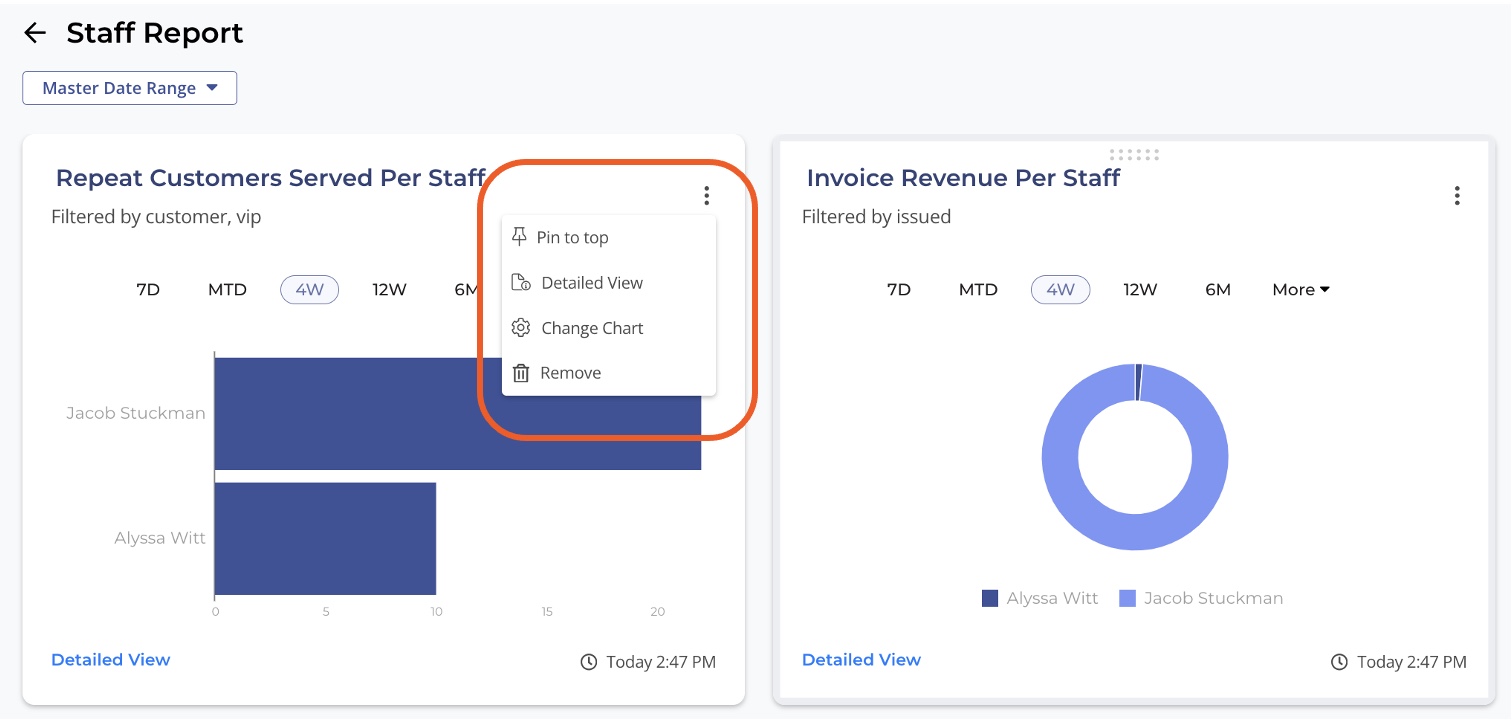Image resolution: width=1512 pixels, height=726 pixels.
Task: Click 'Filtered by customer, vip' subtitle
Action: (156, 217)
